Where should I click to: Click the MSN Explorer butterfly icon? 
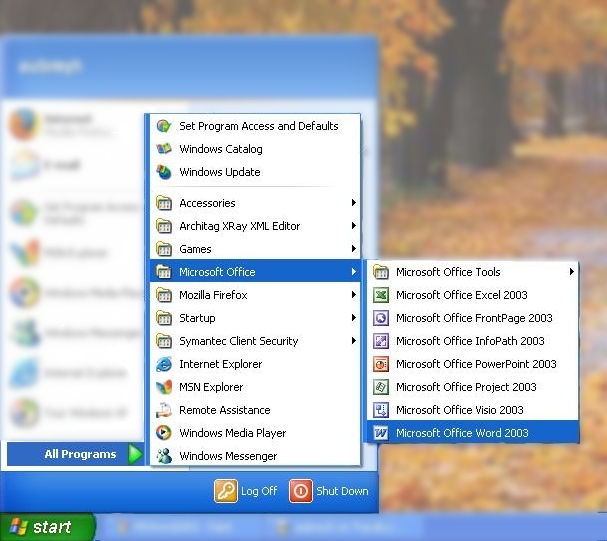tap(164, 387)
